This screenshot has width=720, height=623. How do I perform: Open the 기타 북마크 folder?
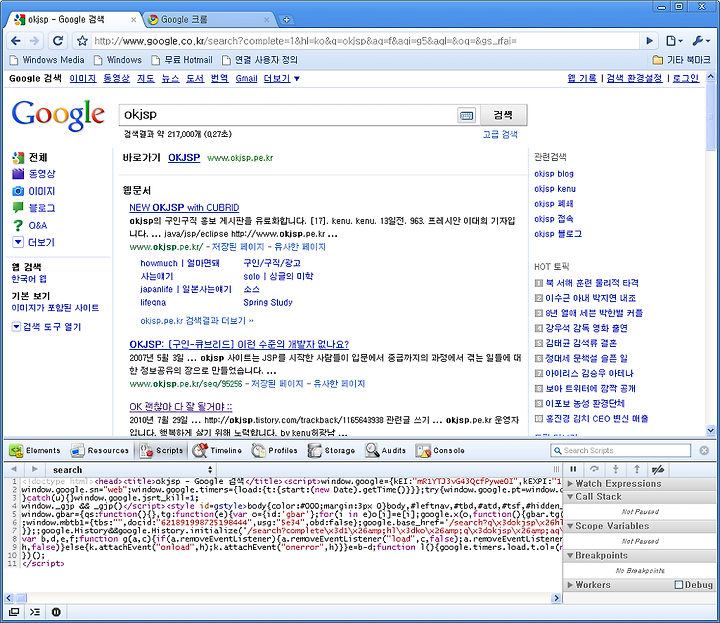(x=681, y=60)
